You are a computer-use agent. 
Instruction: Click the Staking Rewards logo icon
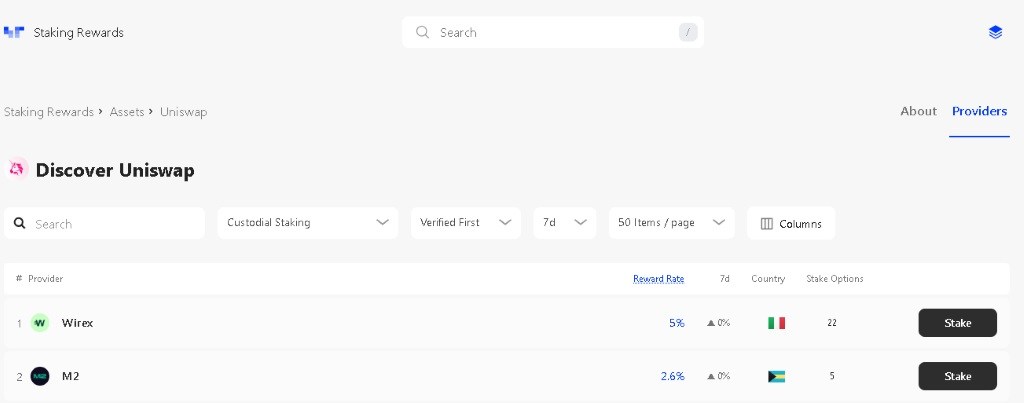[x=14, y=32]
